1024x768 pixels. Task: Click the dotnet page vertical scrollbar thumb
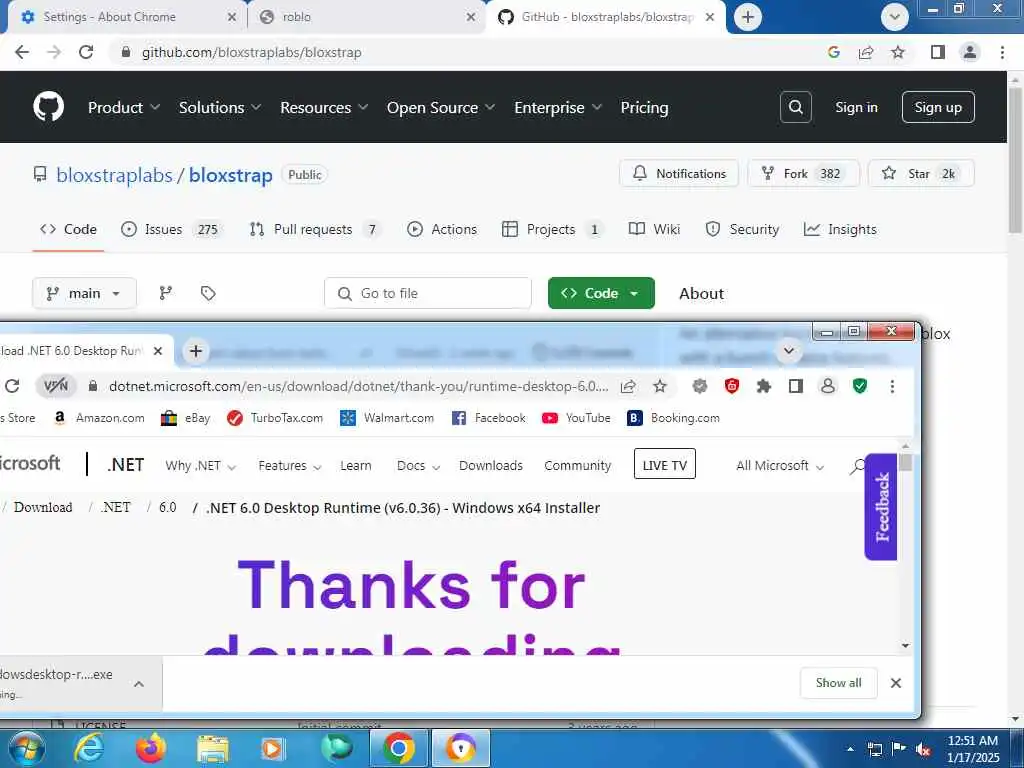(x=905, y=462)
